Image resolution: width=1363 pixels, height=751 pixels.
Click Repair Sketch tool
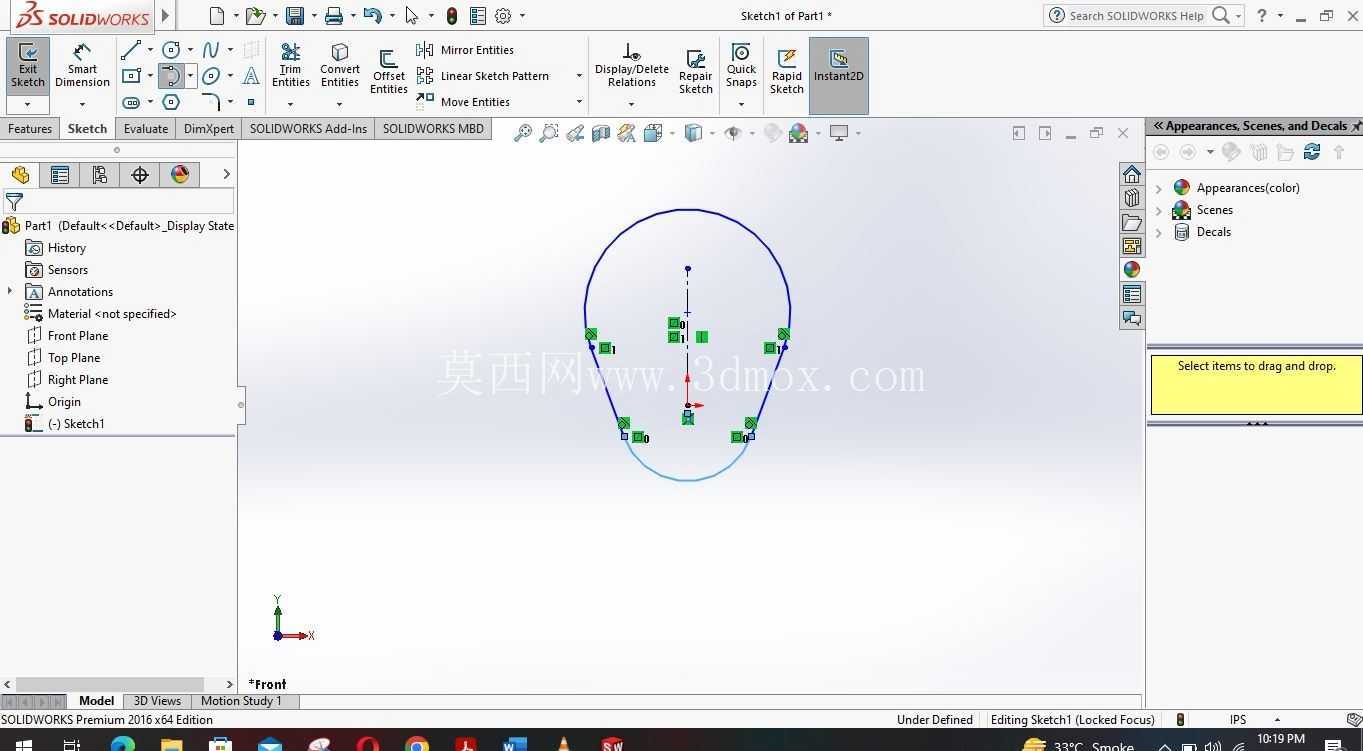(695, 70)
